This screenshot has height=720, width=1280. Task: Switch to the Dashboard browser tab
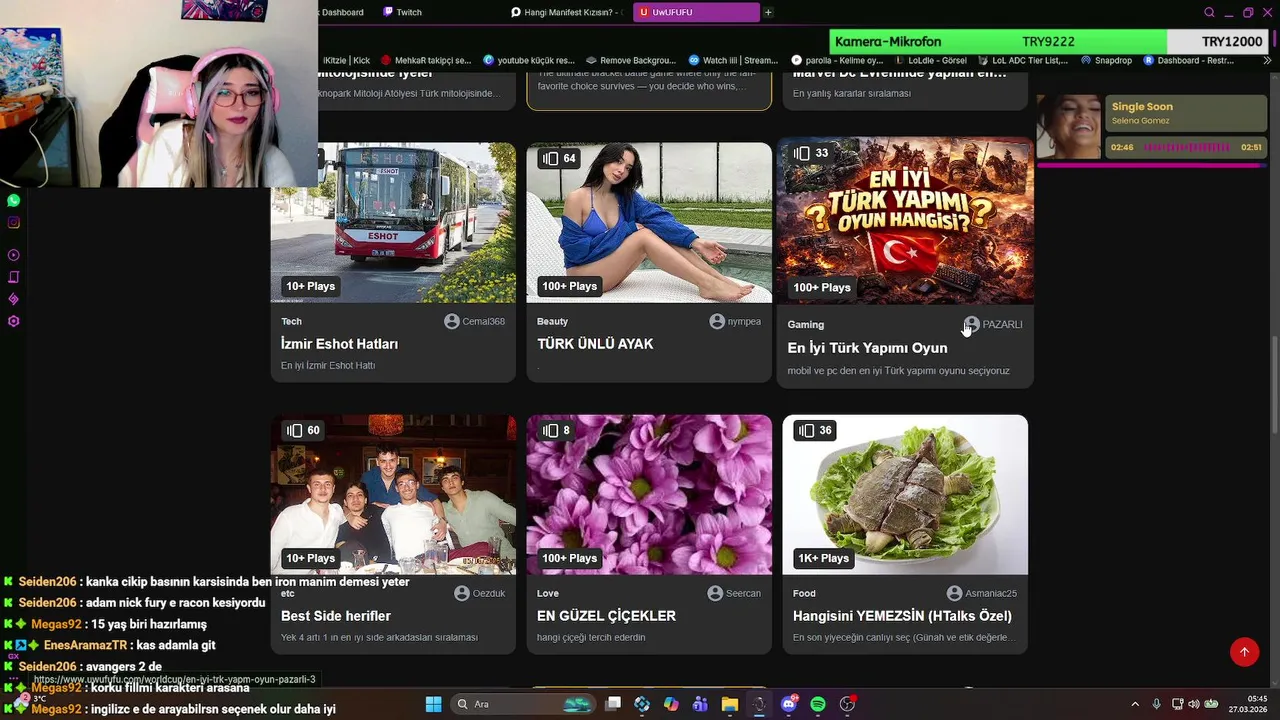tap(342, 12)
